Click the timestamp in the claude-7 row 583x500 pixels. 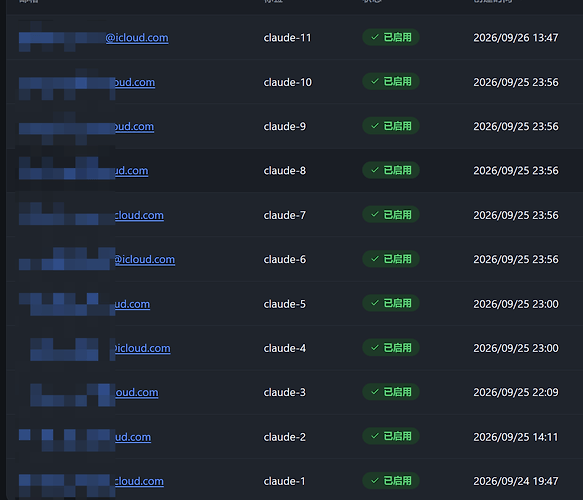click(x=516, y=215)
